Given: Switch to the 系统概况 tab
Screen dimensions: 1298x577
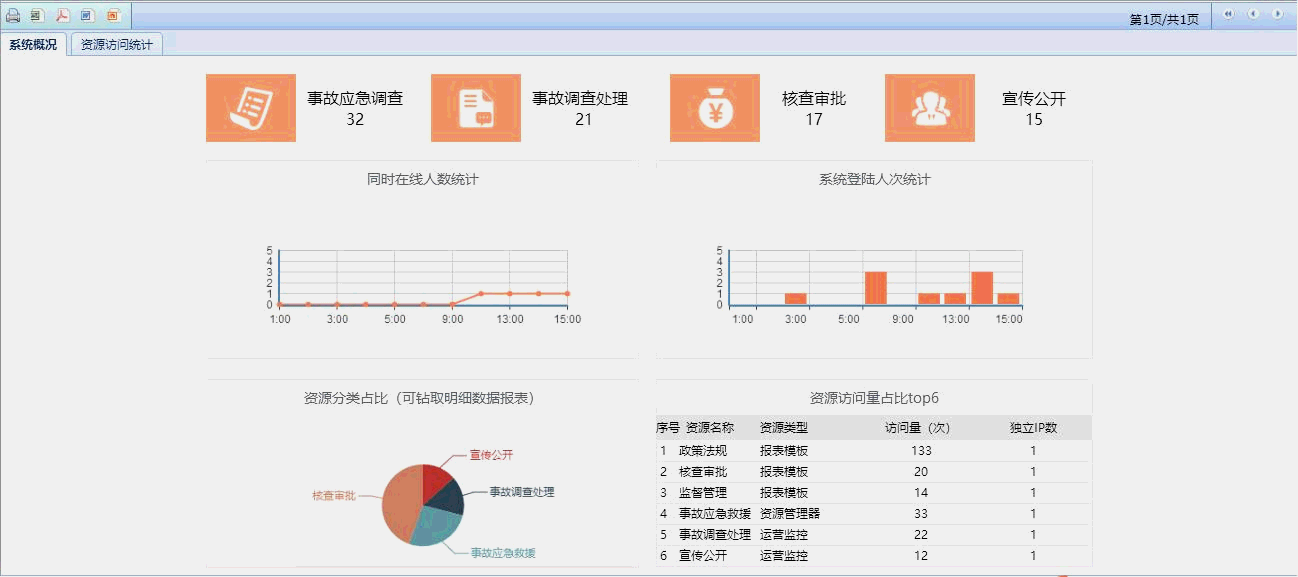Looking at the screenshot, I should [34, 45].
